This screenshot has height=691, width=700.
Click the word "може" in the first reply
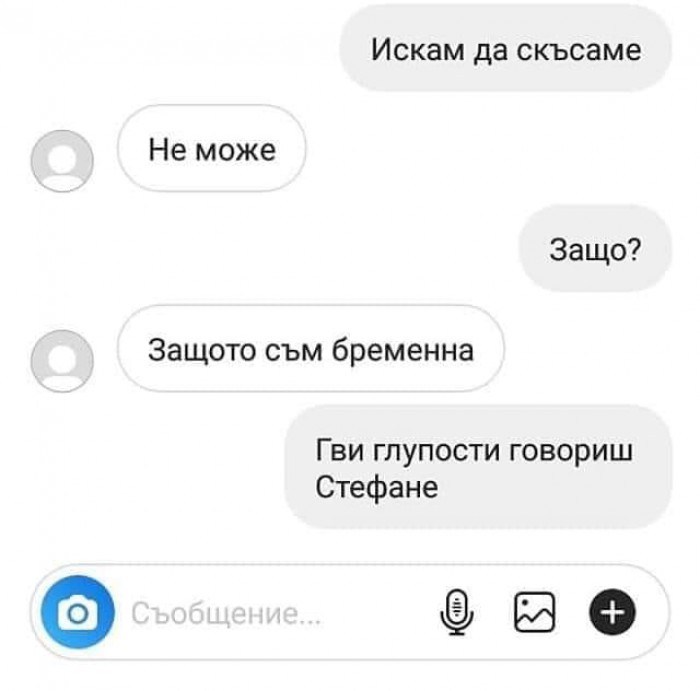pos(236,150)
